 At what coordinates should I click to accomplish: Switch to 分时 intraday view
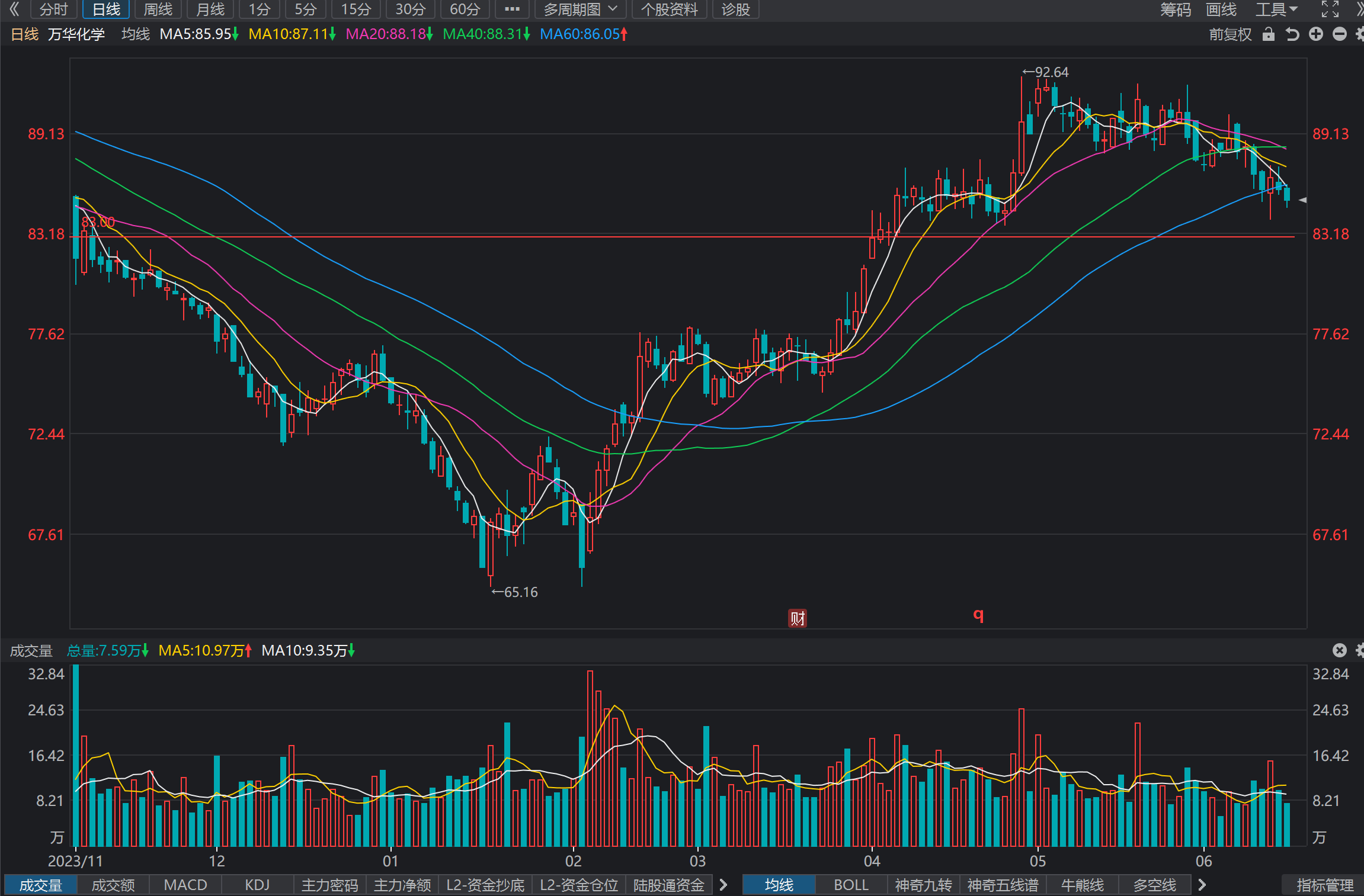53,9
